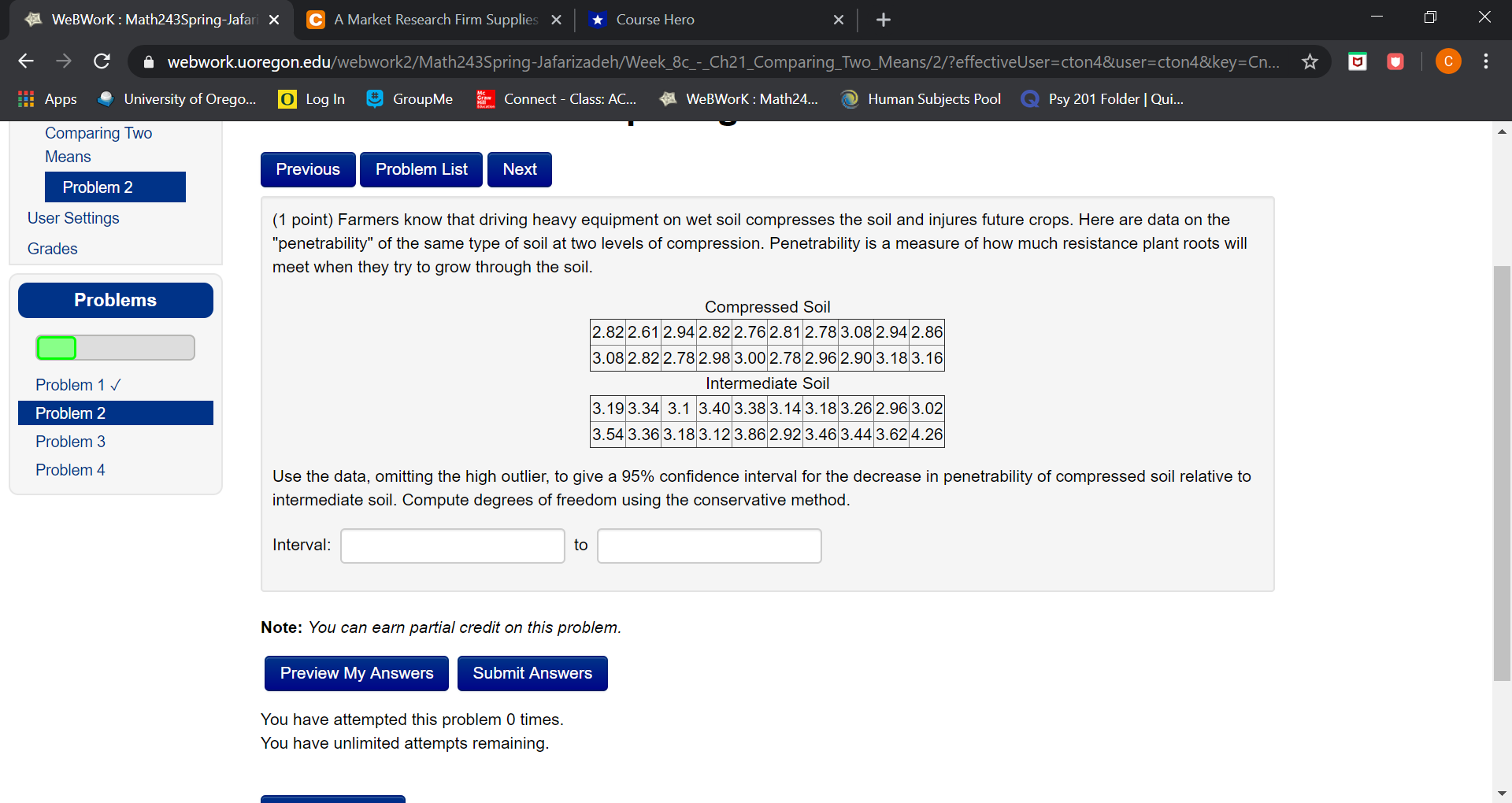The image size is (1512, 803).
Task: Open User Settings link
Action: (73, 218)
